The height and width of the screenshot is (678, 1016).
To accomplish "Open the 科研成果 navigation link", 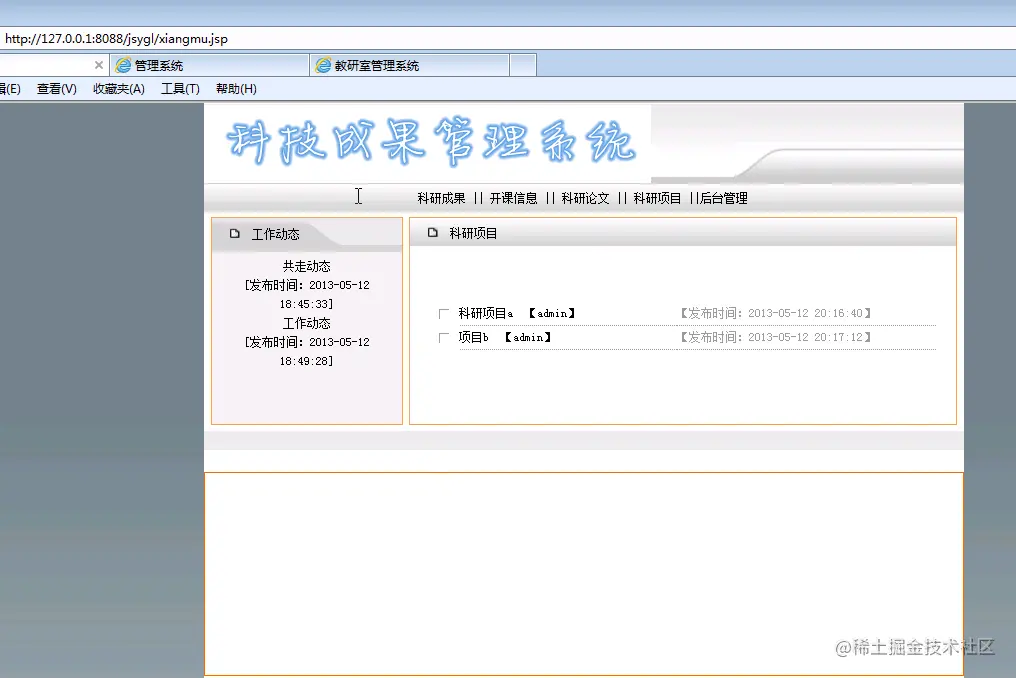I will pos(439,198).
